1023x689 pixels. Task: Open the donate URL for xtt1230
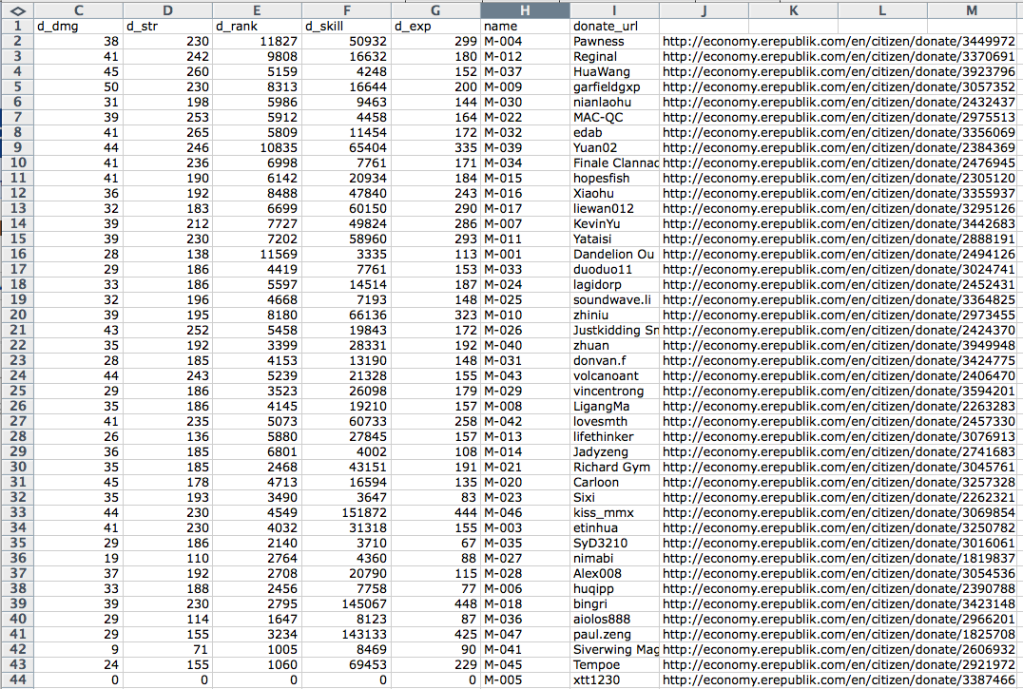tap(838, 680)
